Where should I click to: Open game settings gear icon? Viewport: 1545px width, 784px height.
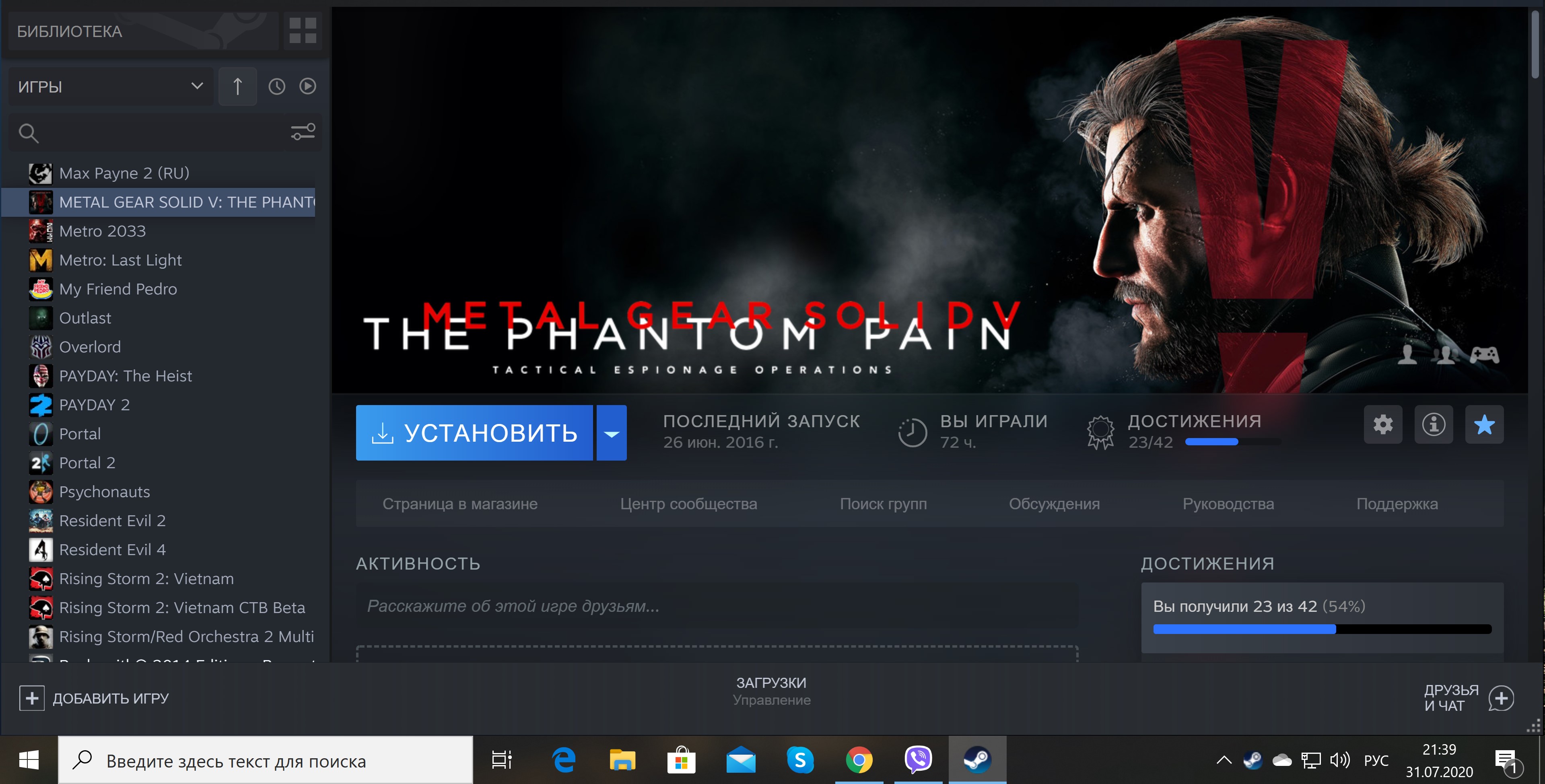click(x=1382, y=425)
